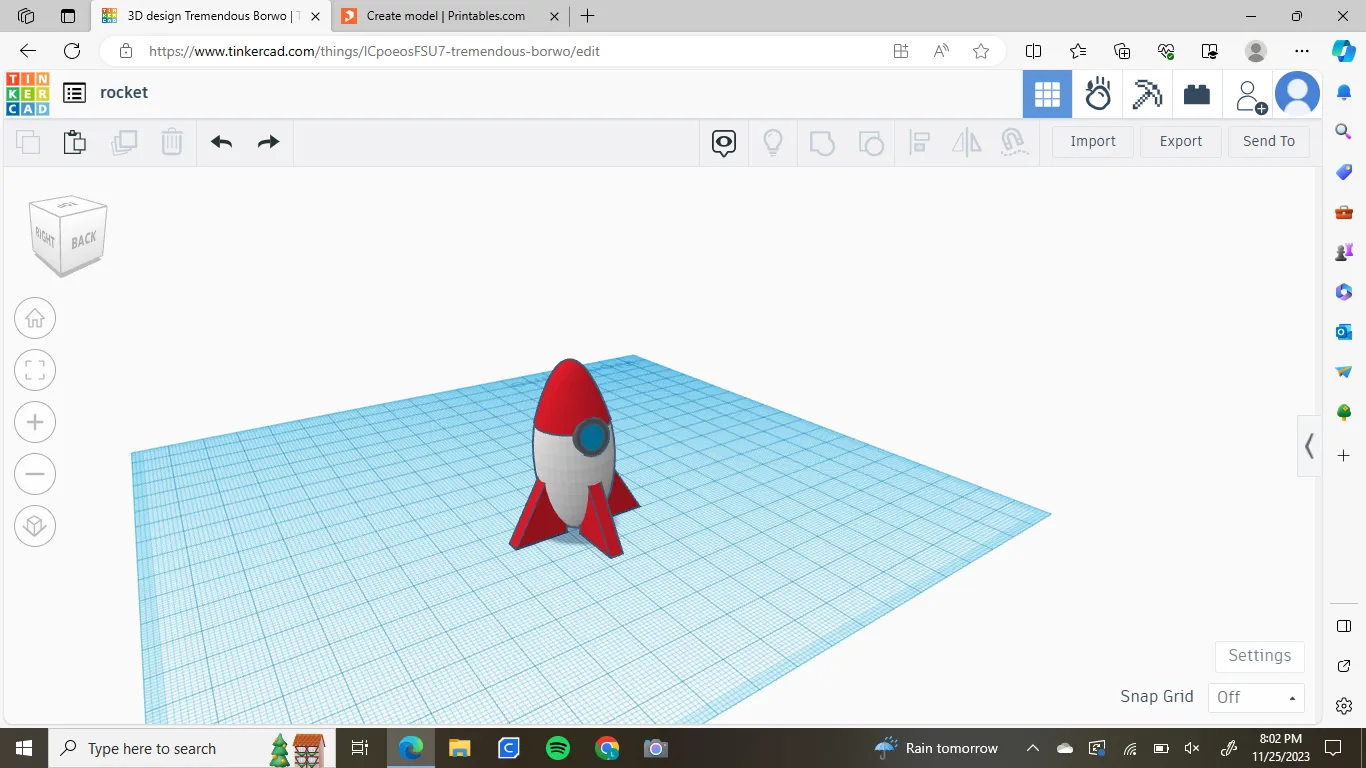Click the Undo arrow in toolbar
The image size is (1366, 768).
tap(221, 142)
